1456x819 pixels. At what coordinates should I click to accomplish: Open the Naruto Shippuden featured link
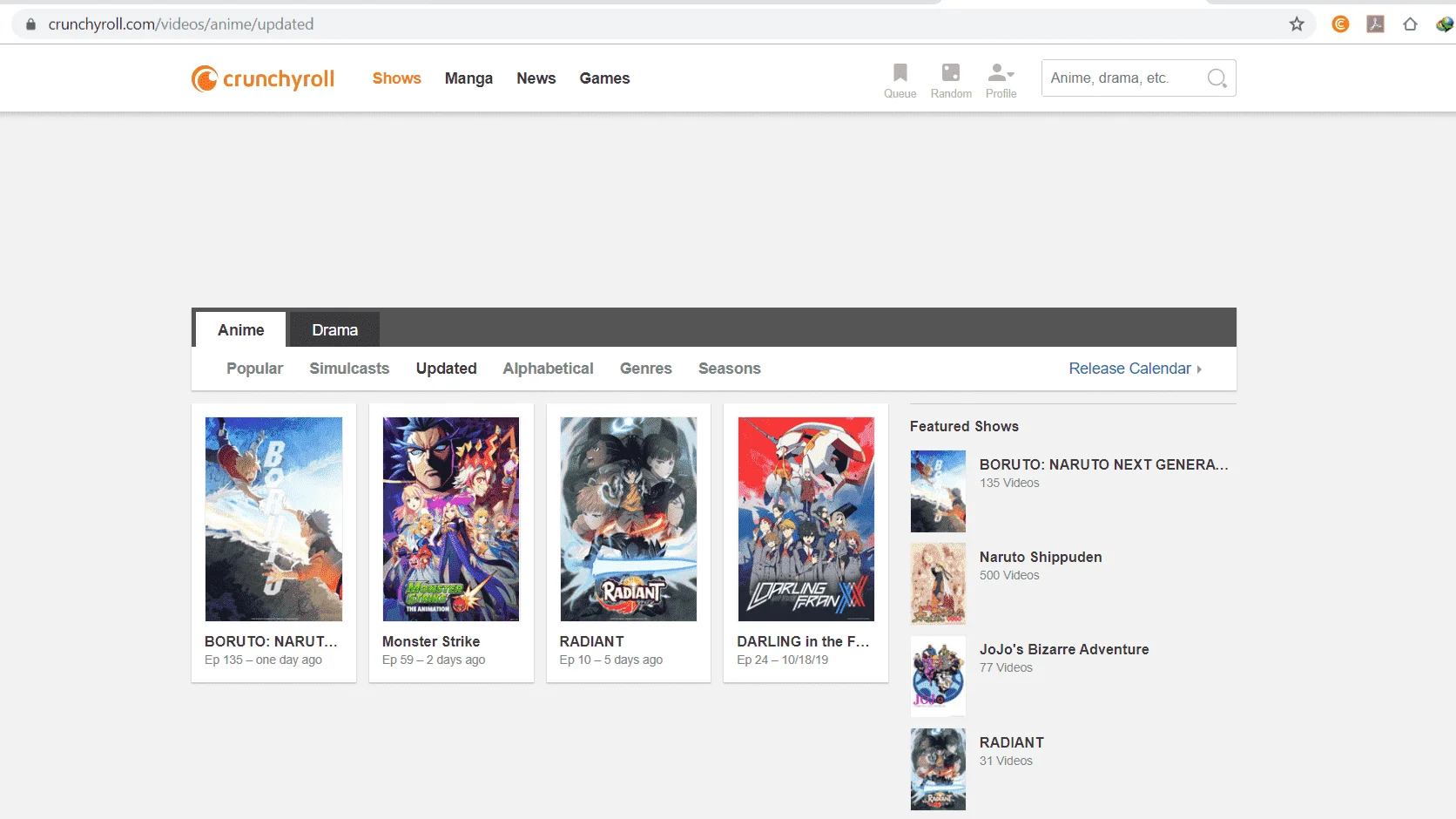tap(1041, 557)
